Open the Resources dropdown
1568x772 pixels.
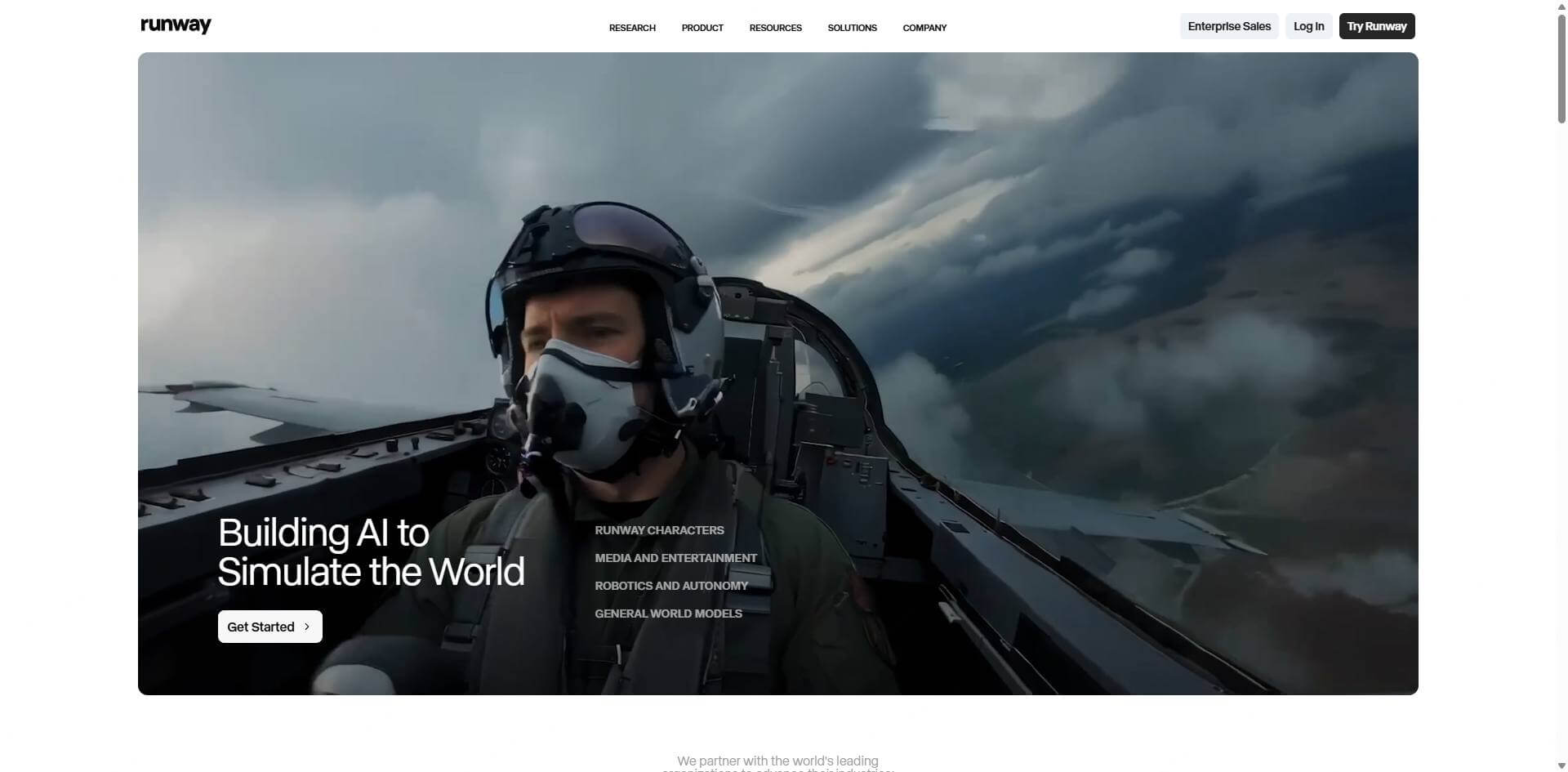pyautogui.click(x=775, y=28)
